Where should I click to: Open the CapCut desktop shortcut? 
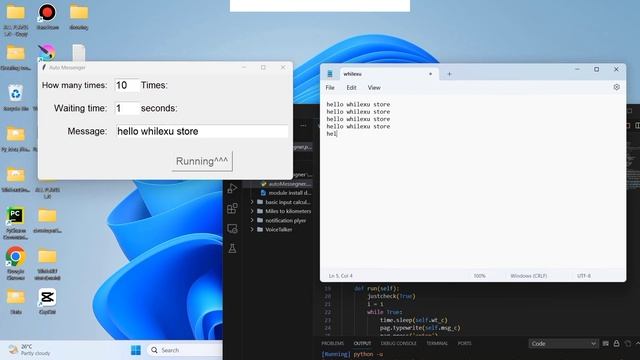click(x=47, y=301)
